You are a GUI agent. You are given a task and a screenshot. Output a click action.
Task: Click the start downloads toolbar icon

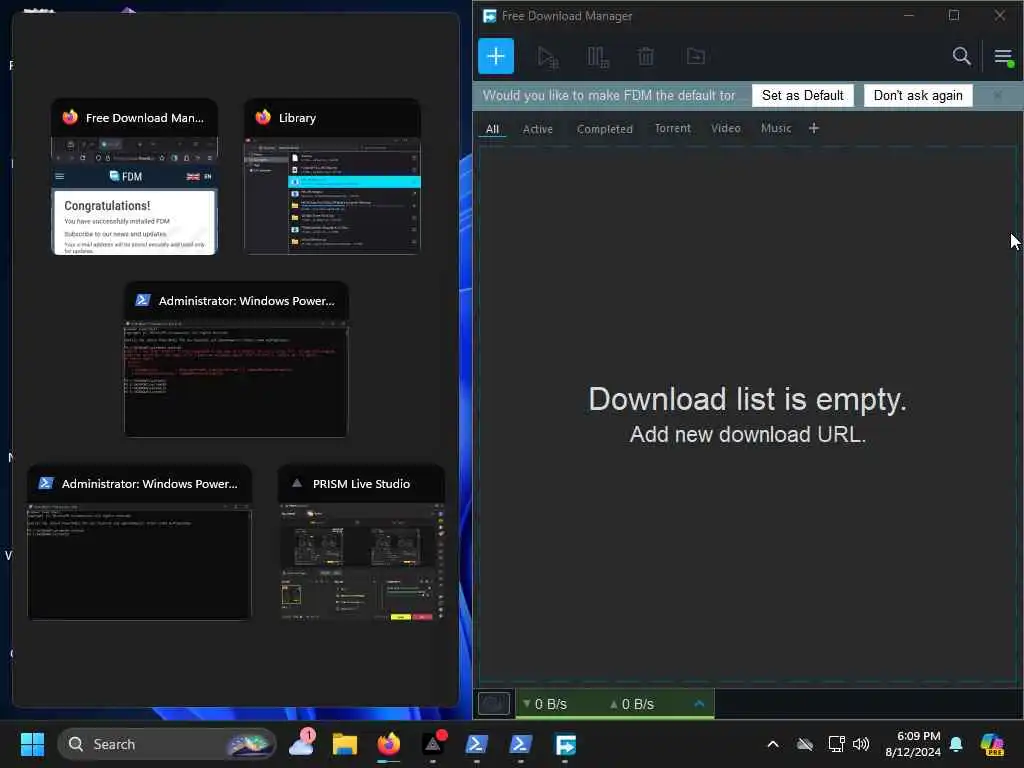point(547,57)
